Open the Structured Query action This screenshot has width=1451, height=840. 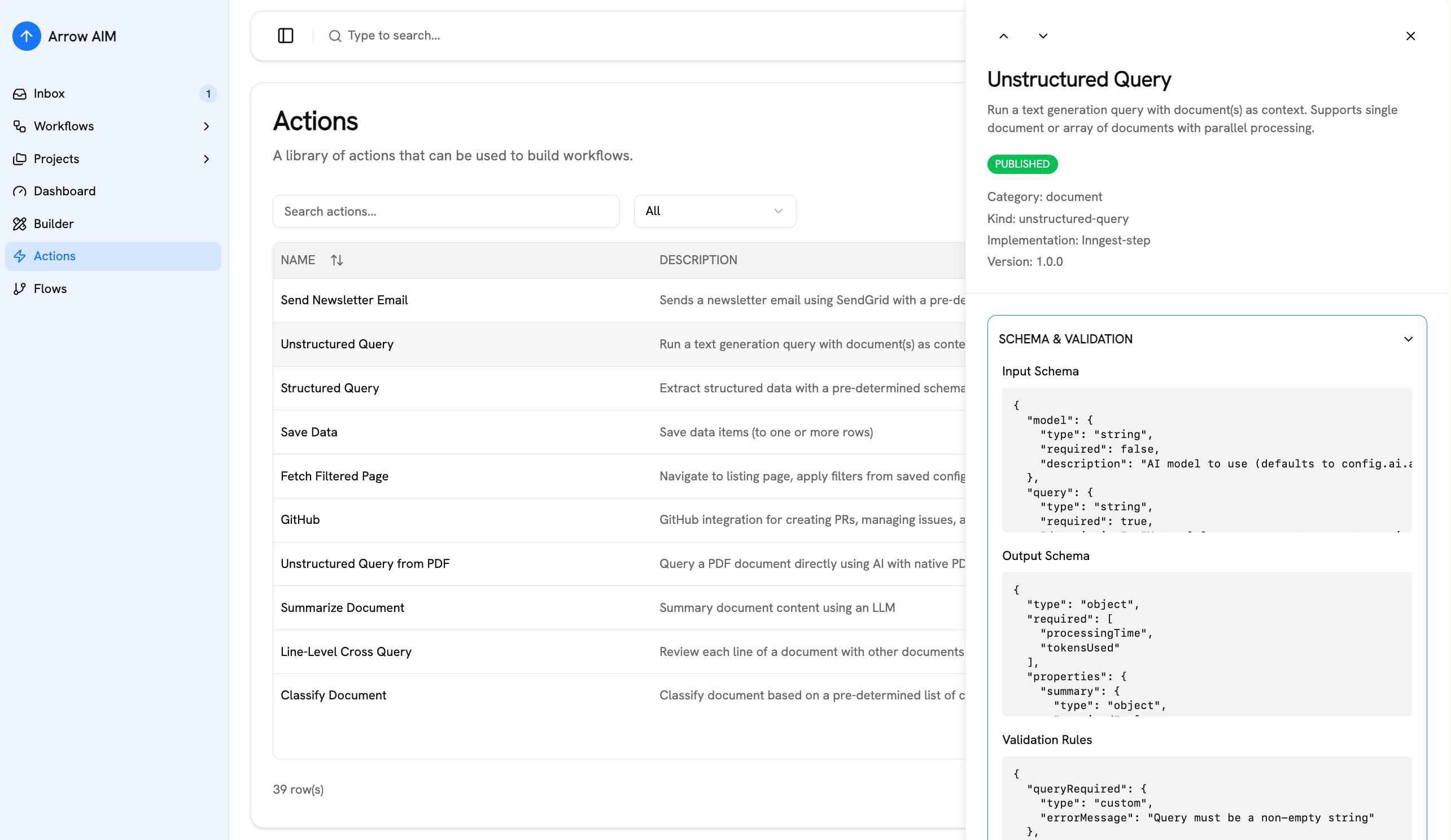click(329, 388)
